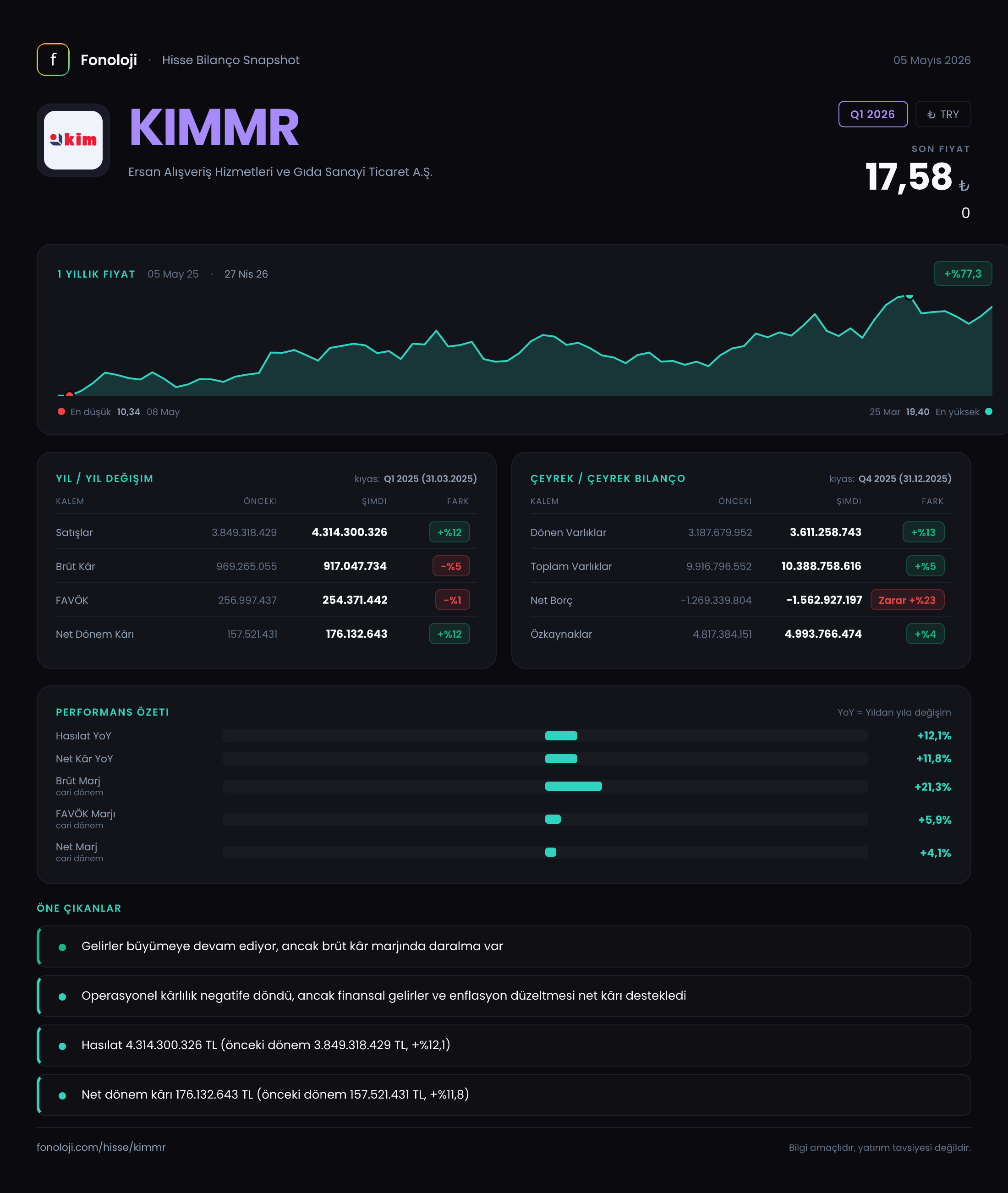
Task: Click the TRY currency badge
Action: click(943, 114)
